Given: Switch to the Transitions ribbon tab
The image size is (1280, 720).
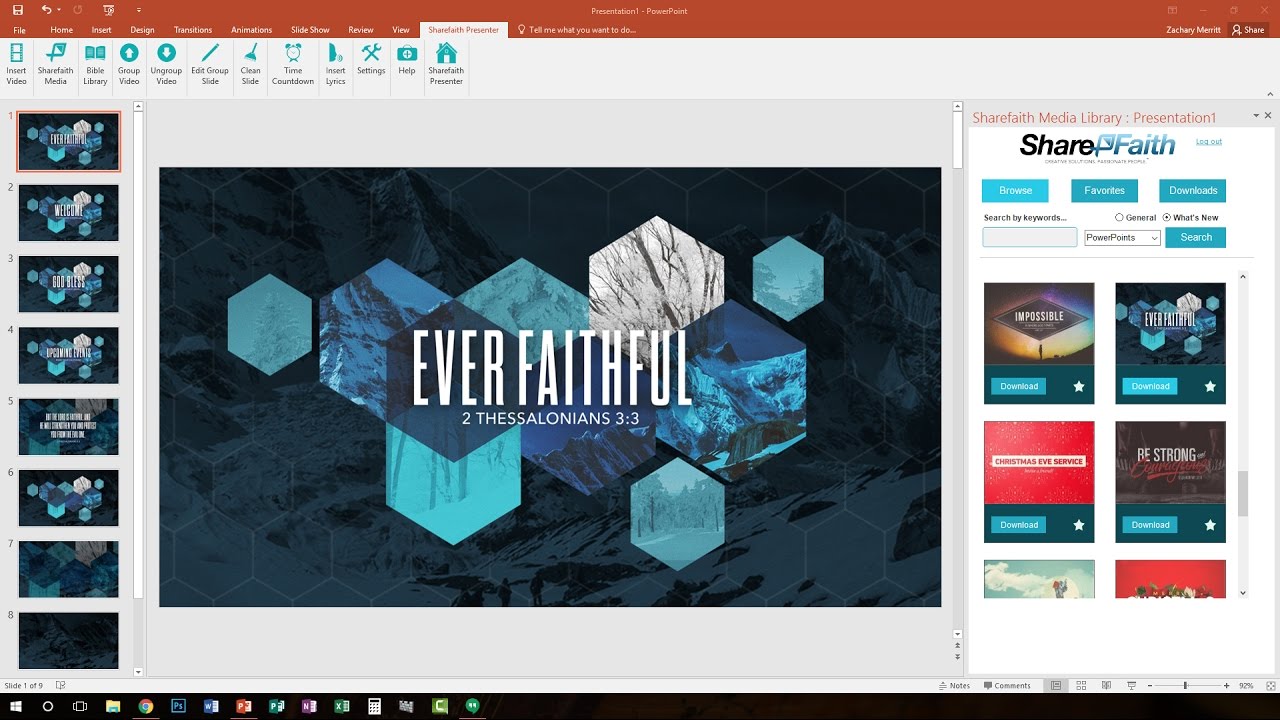Looking at the screenshot, I should point(193,30).
